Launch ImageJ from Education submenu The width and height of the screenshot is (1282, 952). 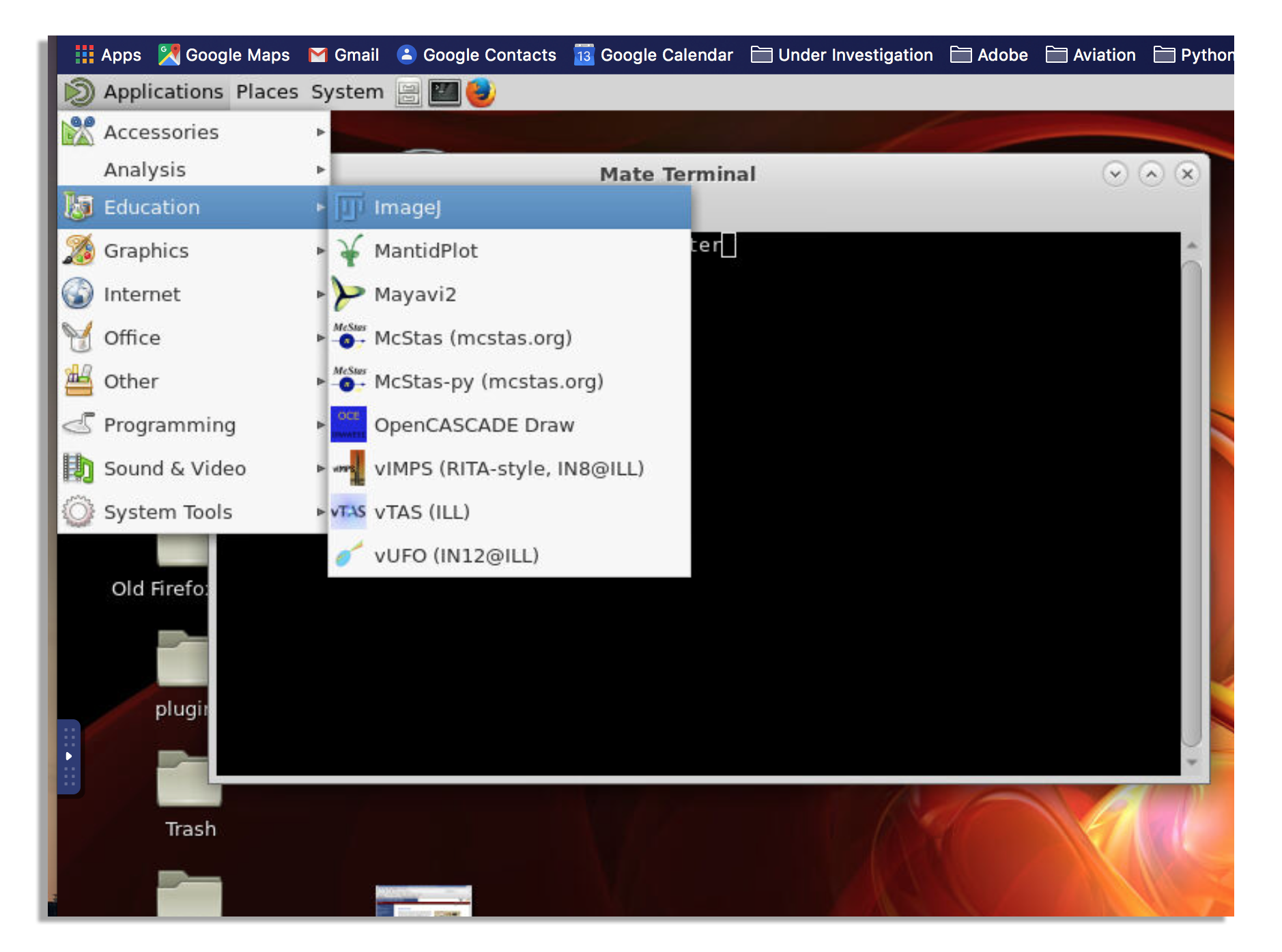click(x=407, y=207)
